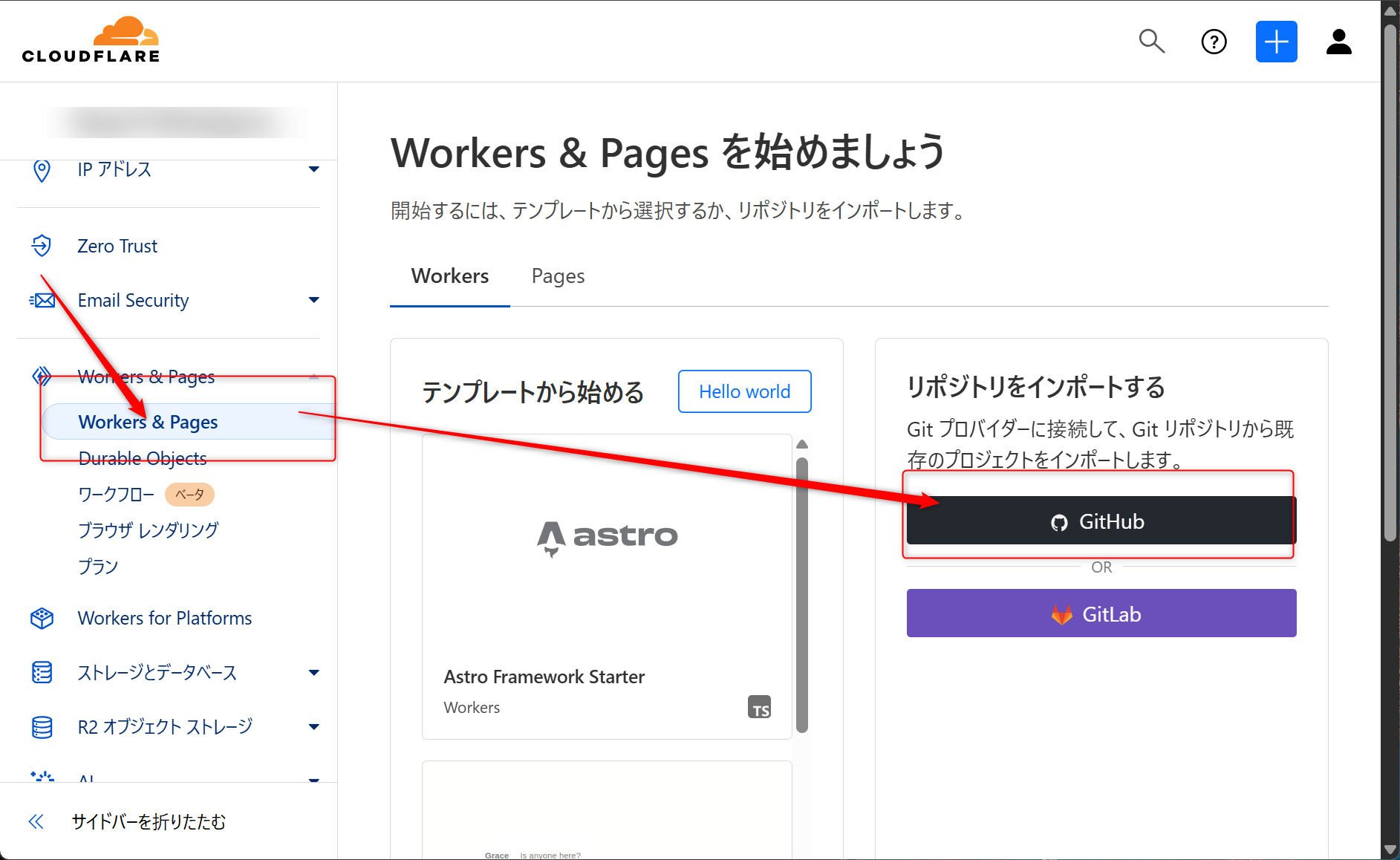Click the リポジトリをインポートする heading
The image size is (1400, 860).
click(1036, 387)
